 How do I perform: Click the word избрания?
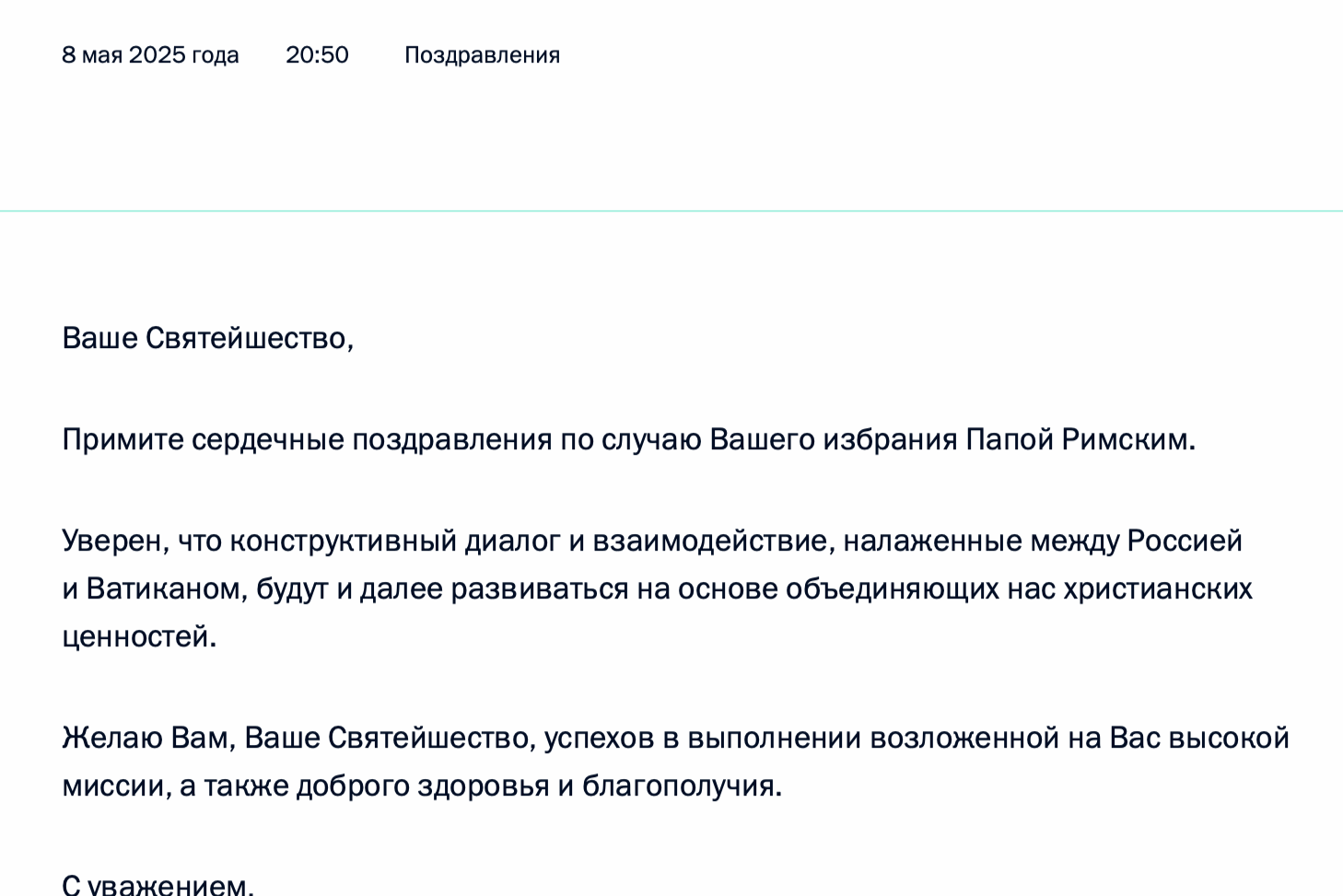point(890,440)
